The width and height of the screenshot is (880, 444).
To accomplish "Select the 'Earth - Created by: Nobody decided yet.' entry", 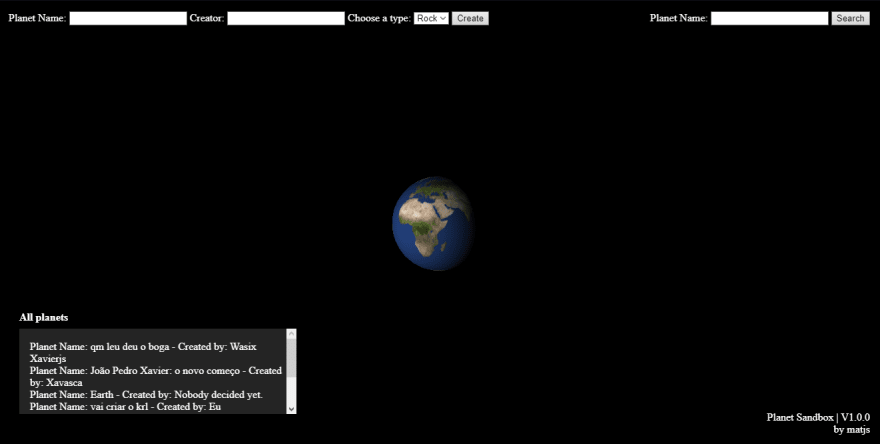I will (146, 395).
